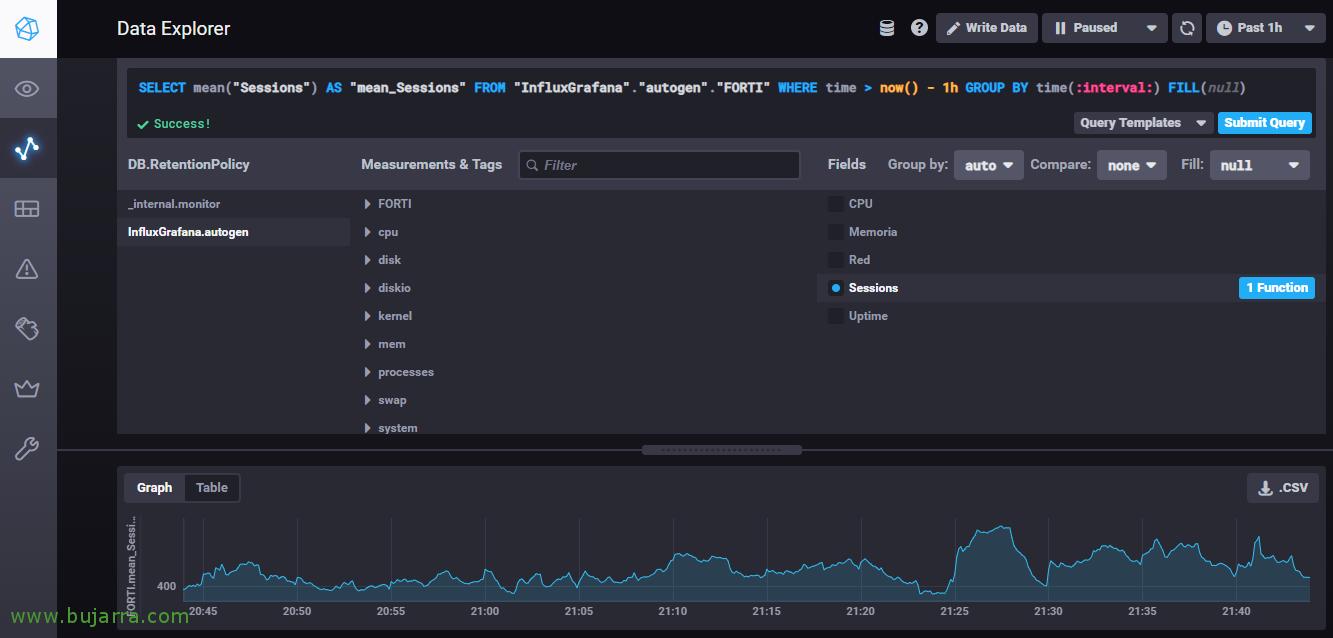Open the Status eye icon in sidebar
This screenshot has width=1333, height=638.
click(x=27, y=89)
